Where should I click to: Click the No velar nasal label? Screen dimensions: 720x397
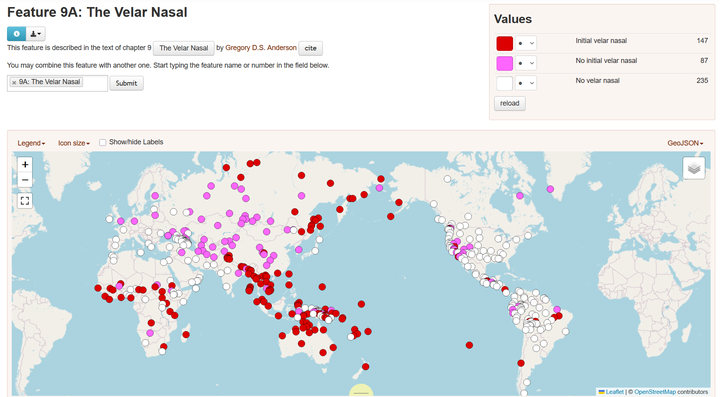pos(597,80)
